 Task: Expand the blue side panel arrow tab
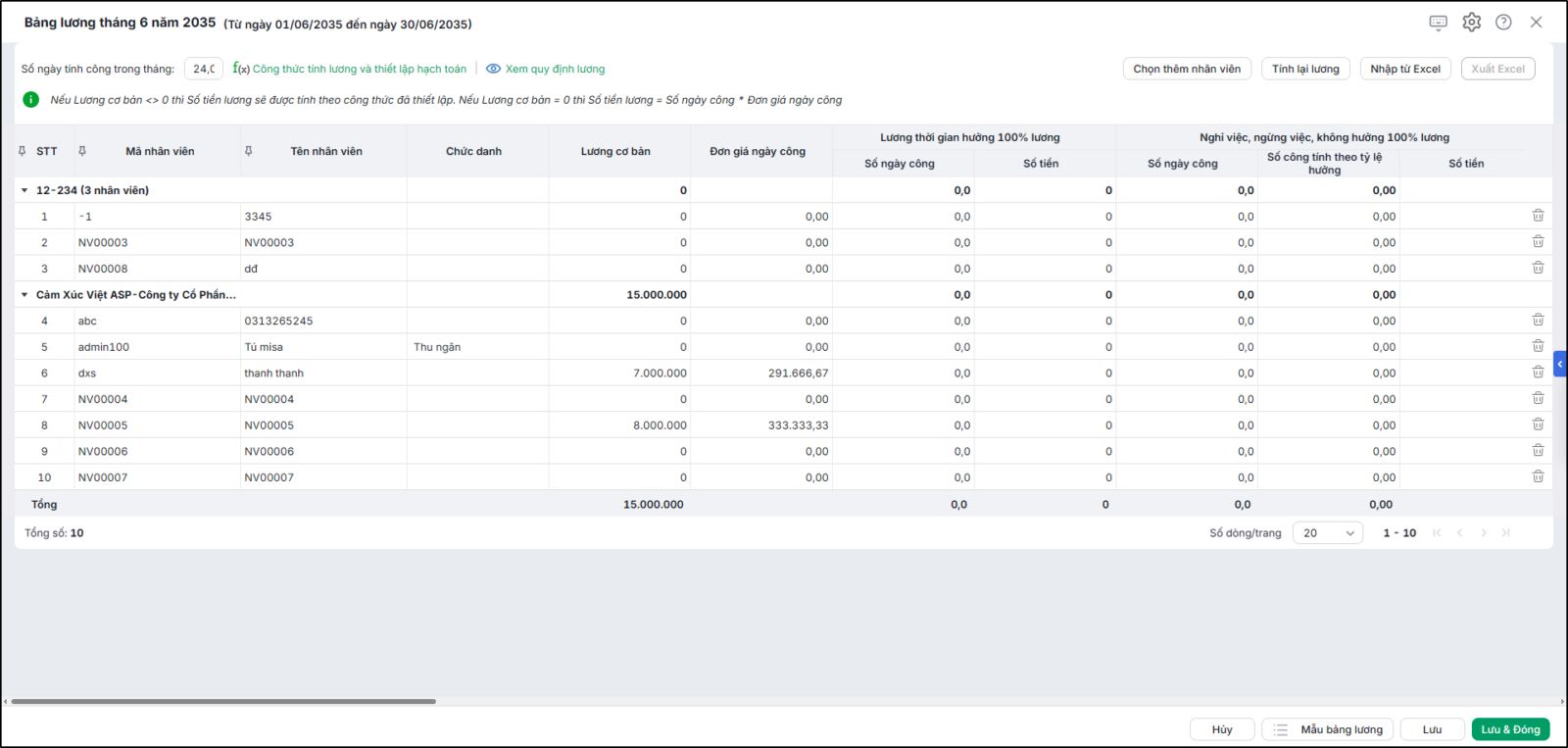pos(1560,364)
